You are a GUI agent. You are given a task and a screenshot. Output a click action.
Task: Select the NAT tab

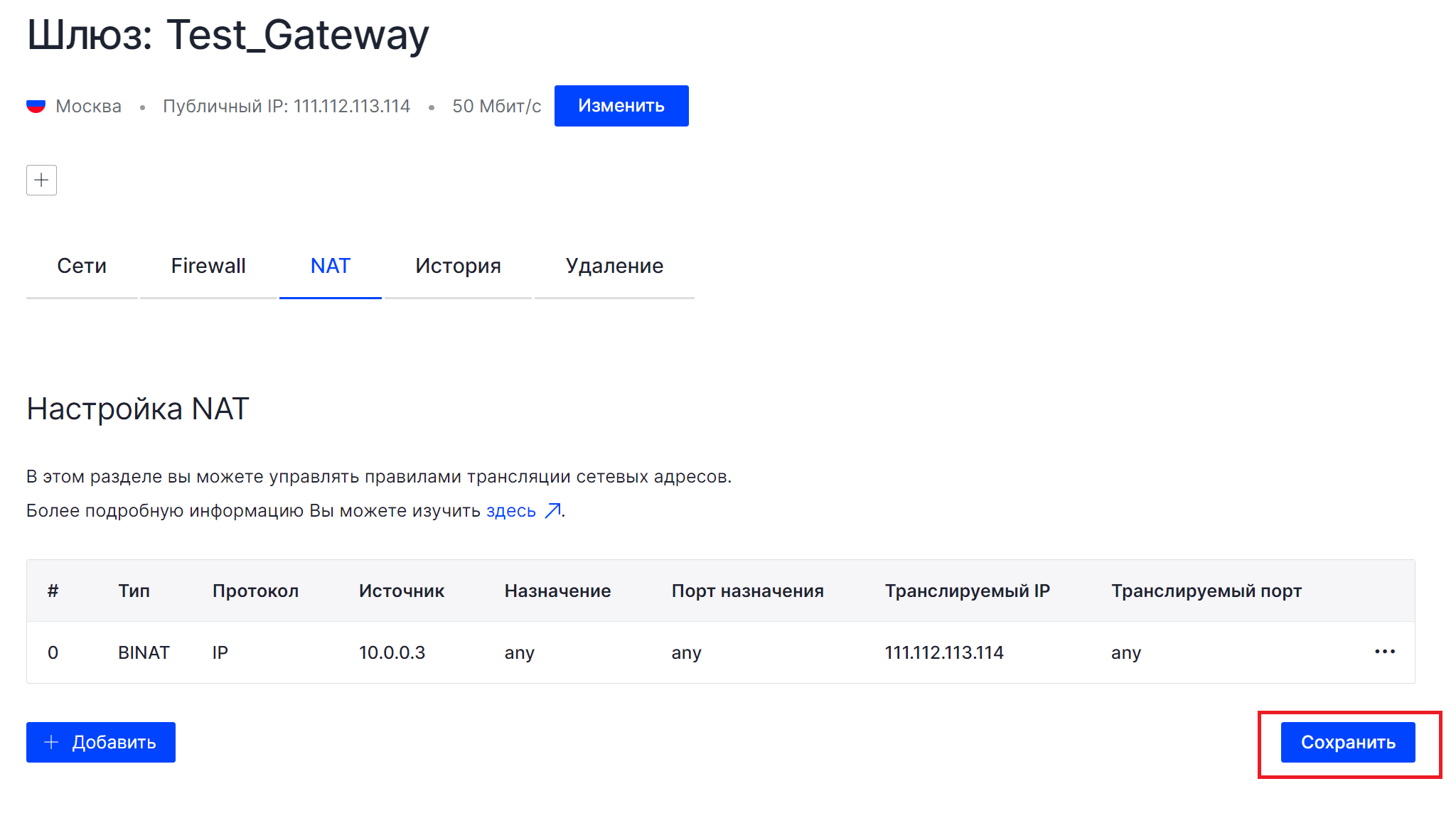click(331, 266)
